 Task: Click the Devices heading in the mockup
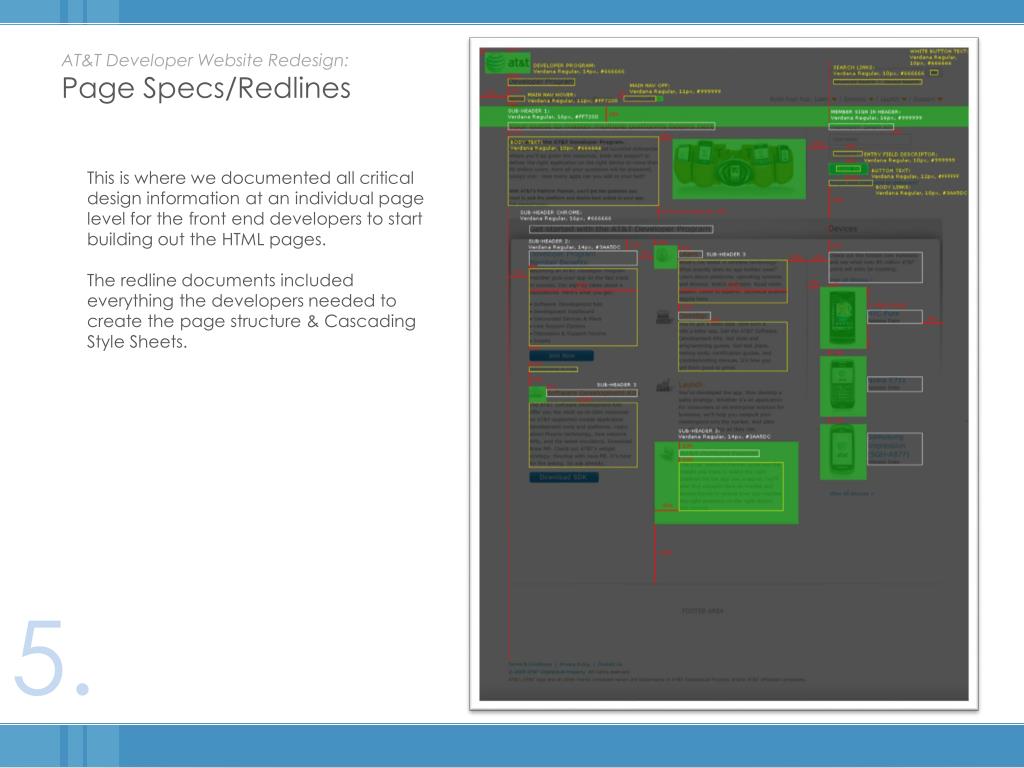click(x=842, y=229)
